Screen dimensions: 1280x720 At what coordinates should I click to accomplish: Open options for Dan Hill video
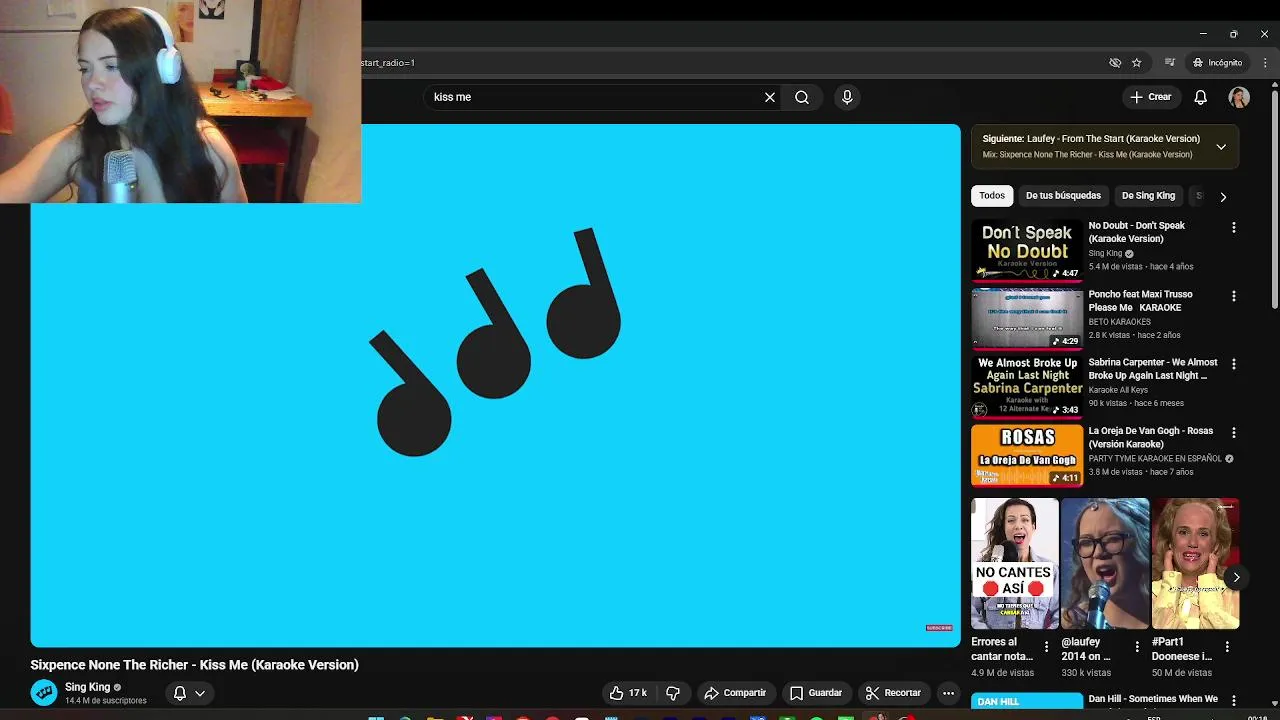pyautogui.click(x=1234, y=701)
